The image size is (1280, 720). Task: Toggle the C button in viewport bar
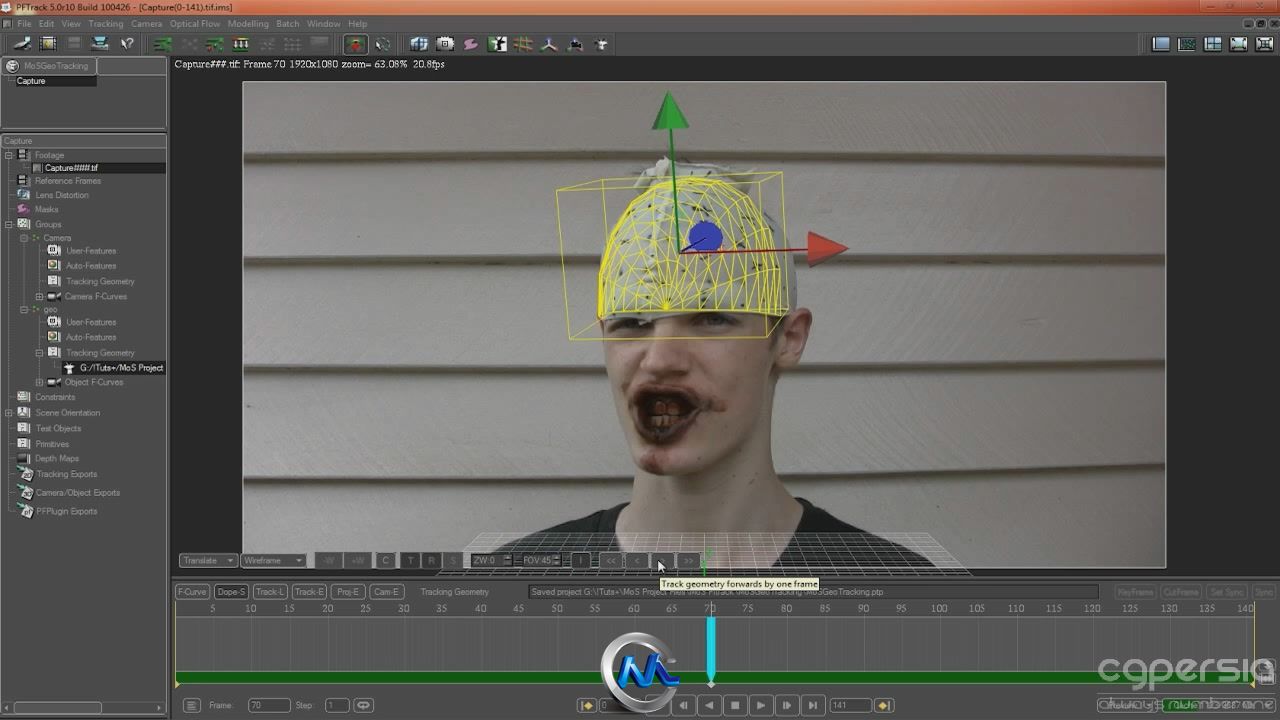[385, 561]
